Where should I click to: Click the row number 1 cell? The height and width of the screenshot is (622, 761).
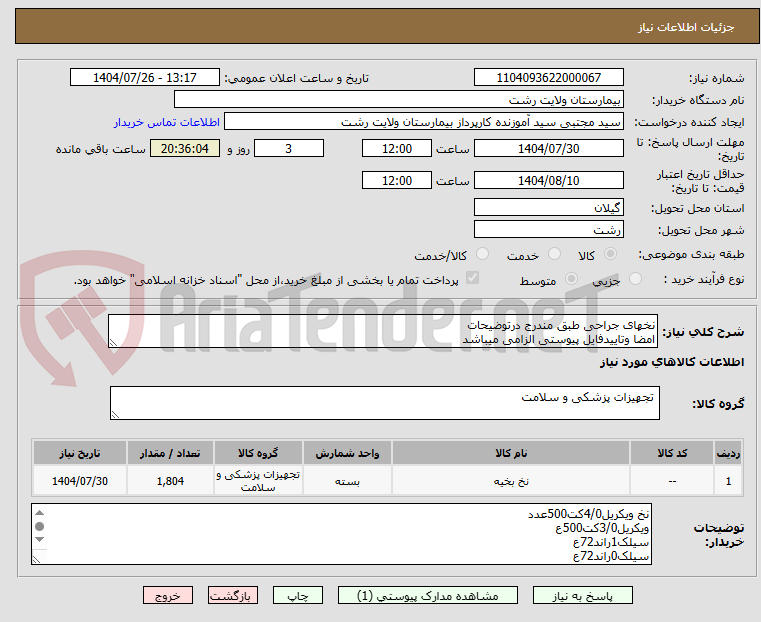click(728, 481)
